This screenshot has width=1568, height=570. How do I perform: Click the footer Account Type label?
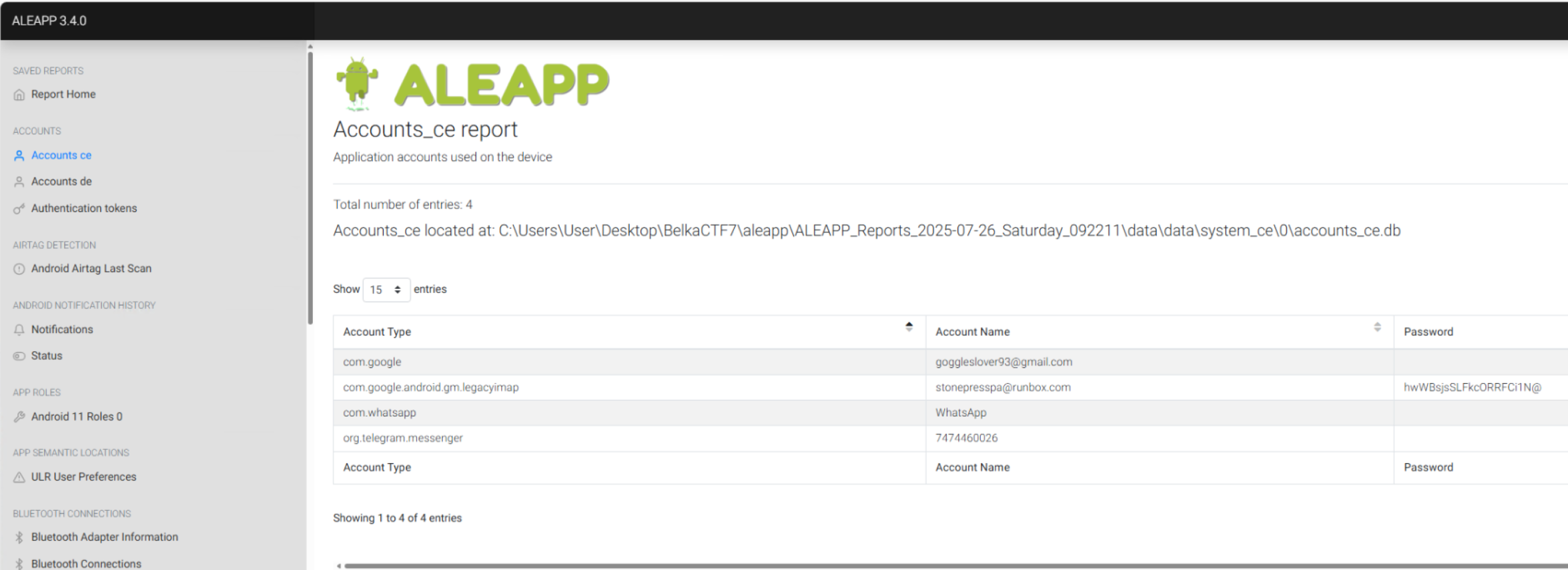(377, 467)
